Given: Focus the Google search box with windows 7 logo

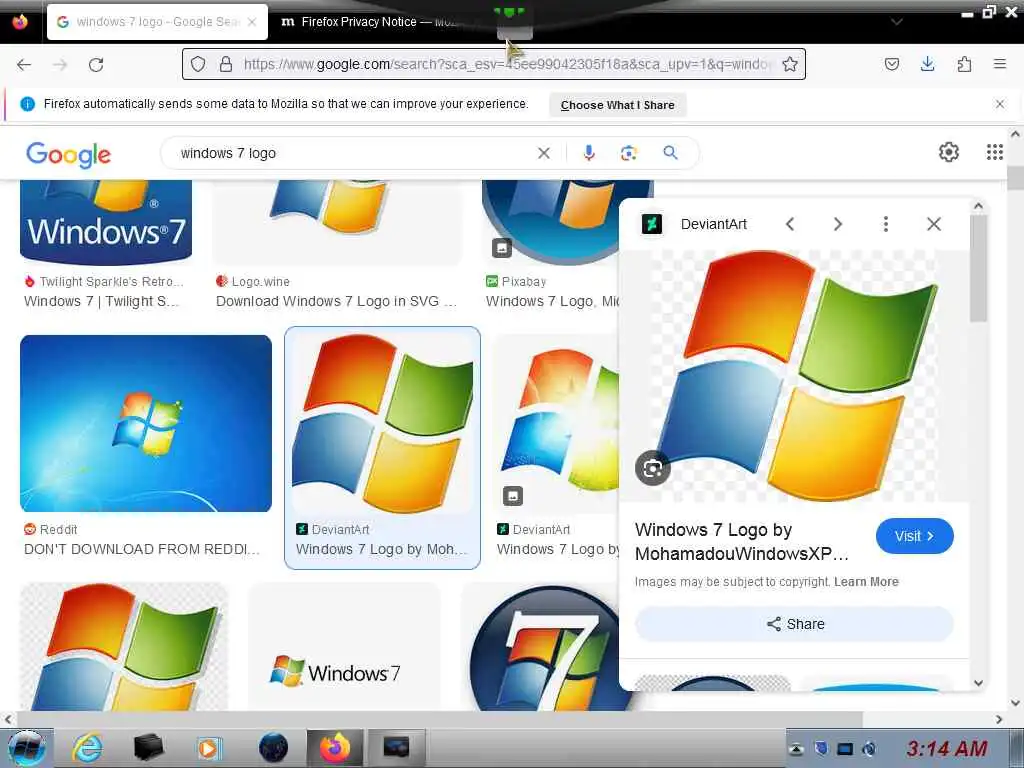Looking at the screenshot, I should pos(353,153).
